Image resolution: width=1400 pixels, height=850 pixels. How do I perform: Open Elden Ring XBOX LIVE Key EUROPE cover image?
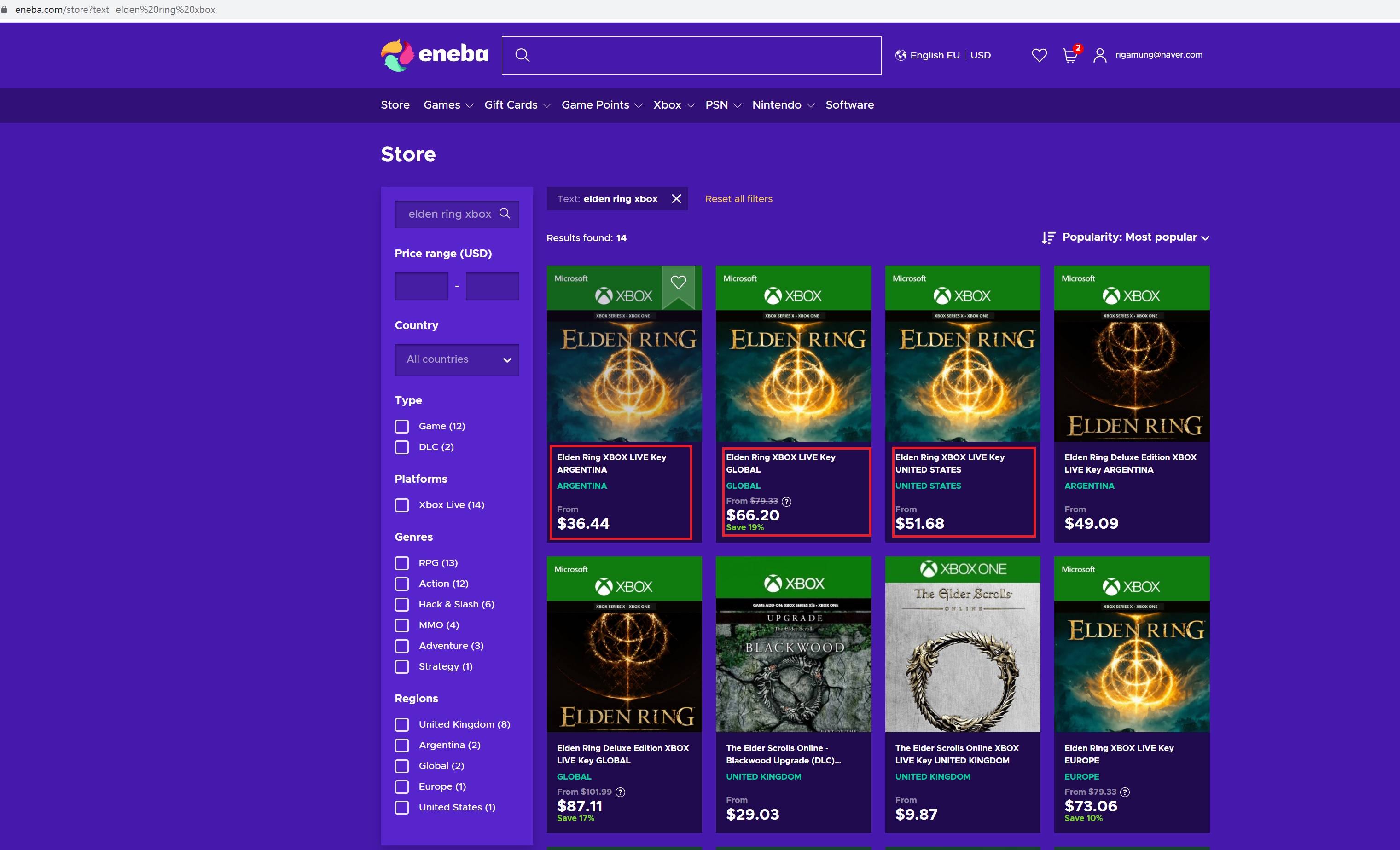tap(1132, 644)
